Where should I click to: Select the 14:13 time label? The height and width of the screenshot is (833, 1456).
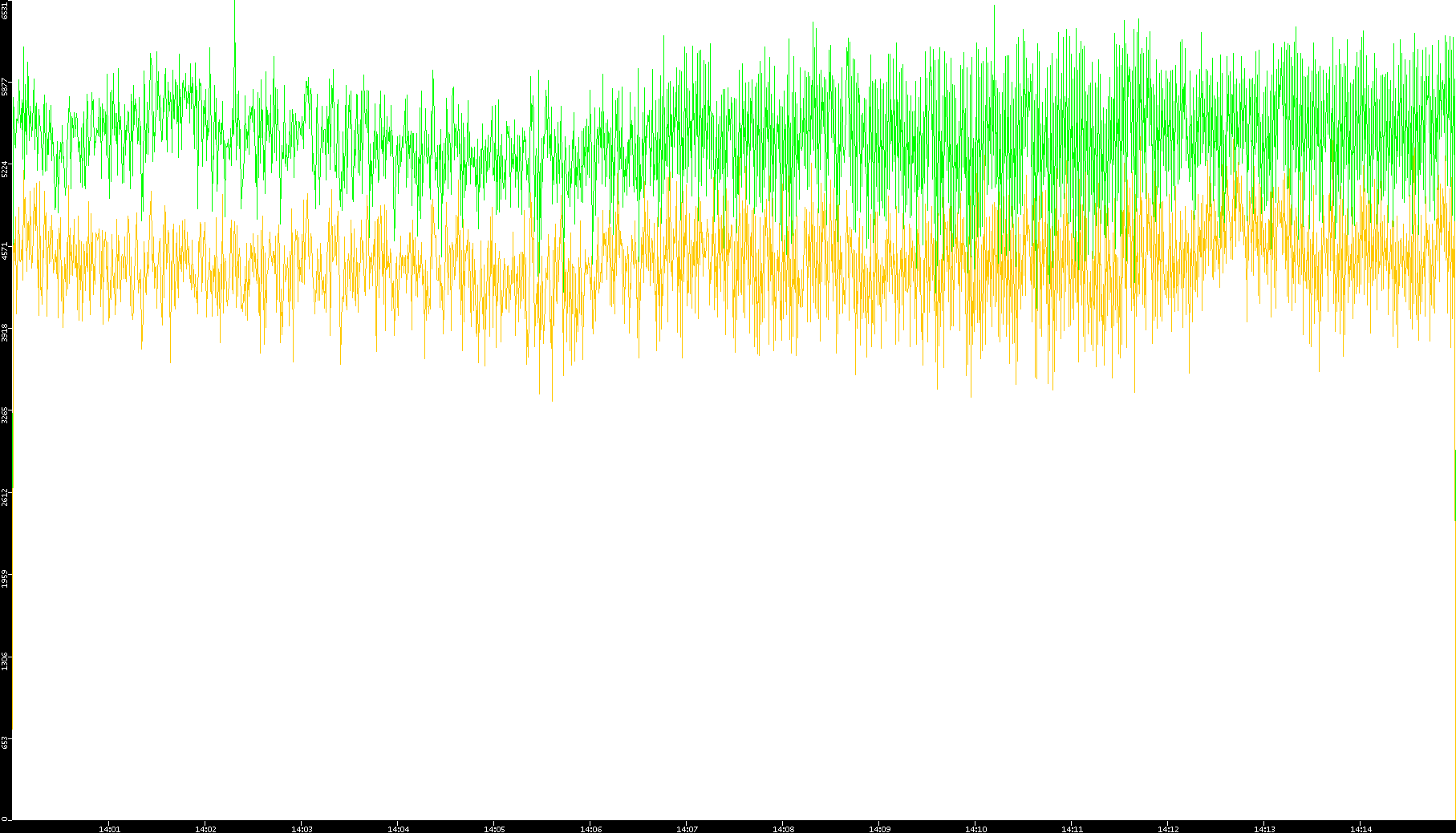(x=1264, y=829)
